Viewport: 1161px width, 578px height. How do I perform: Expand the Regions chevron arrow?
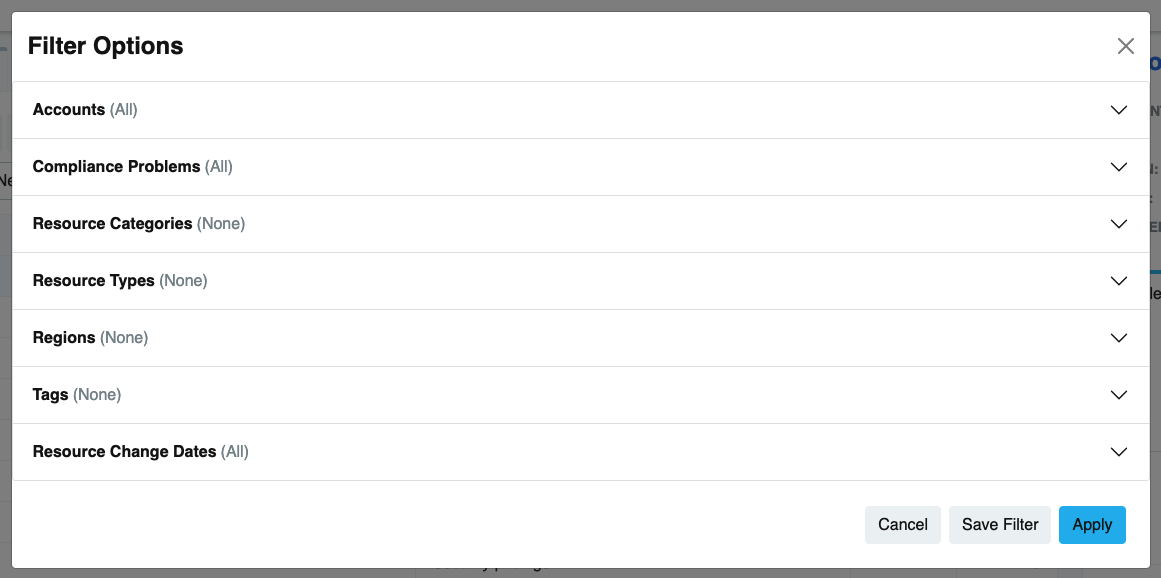(1119, 338)
